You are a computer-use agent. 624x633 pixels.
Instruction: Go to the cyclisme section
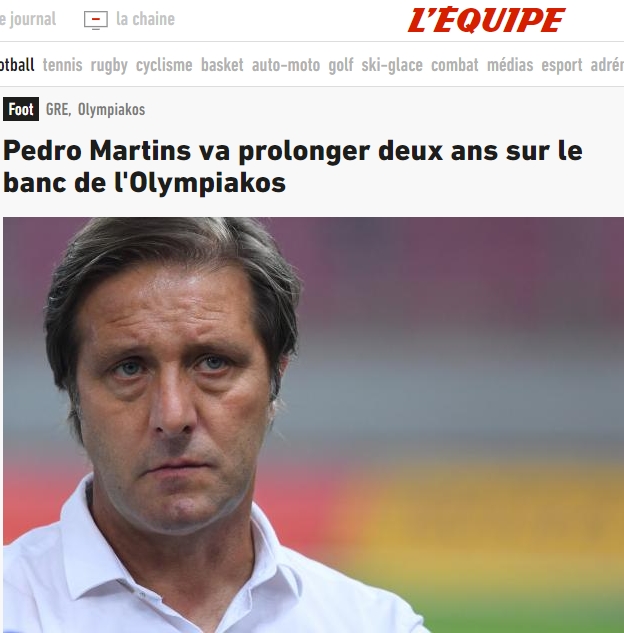click(164, 65)
